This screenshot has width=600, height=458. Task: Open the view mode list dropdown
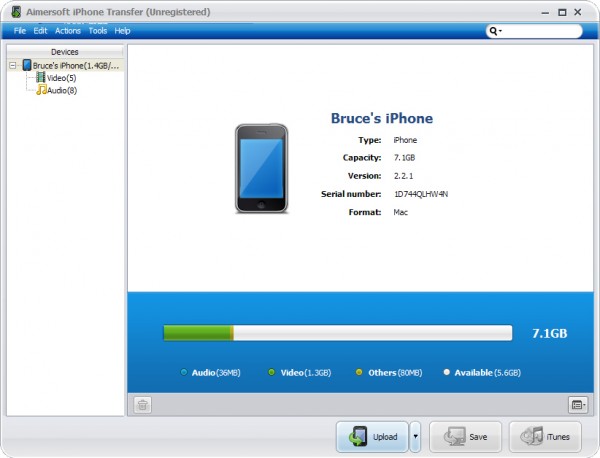(578, 405)
